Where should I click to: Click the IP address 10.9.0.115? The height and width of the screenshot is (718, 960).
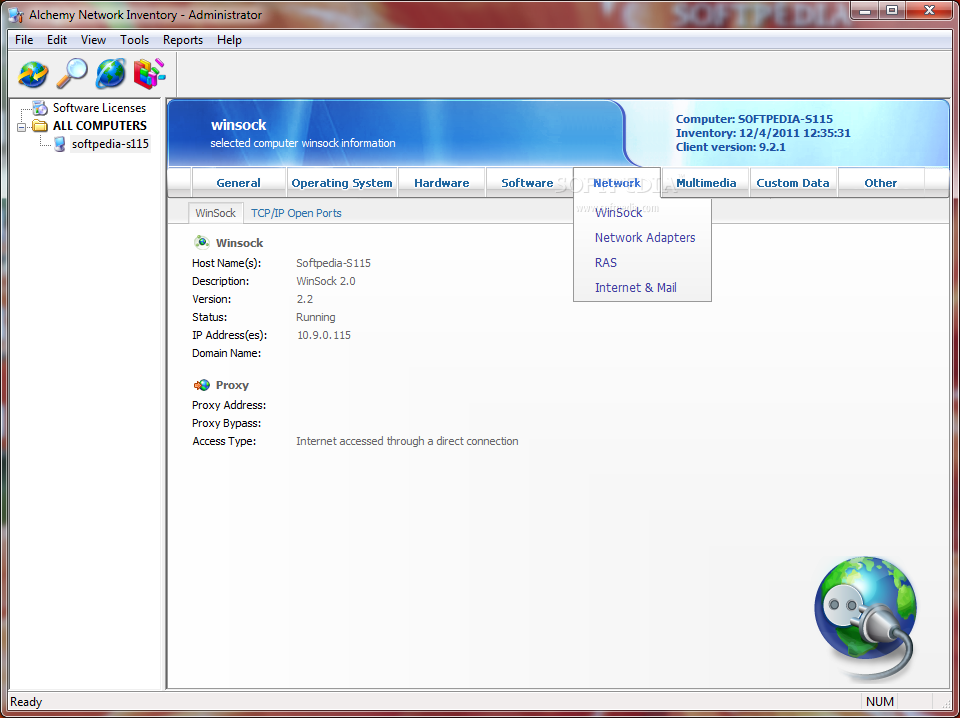click(x=324, y=335)
